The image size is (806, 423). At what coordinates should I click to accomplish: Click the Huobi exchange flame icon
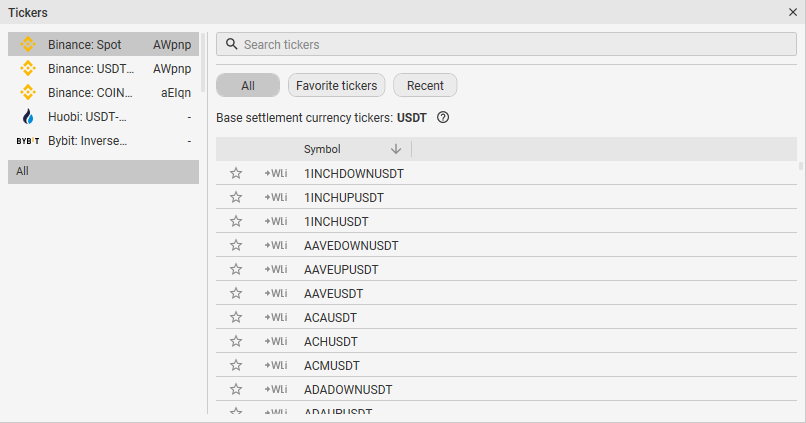[28, 117]
